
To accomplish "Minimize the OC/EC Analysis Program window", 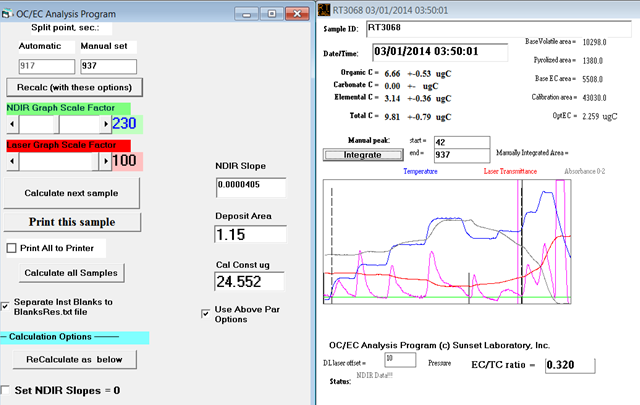I will pos(247,14).
